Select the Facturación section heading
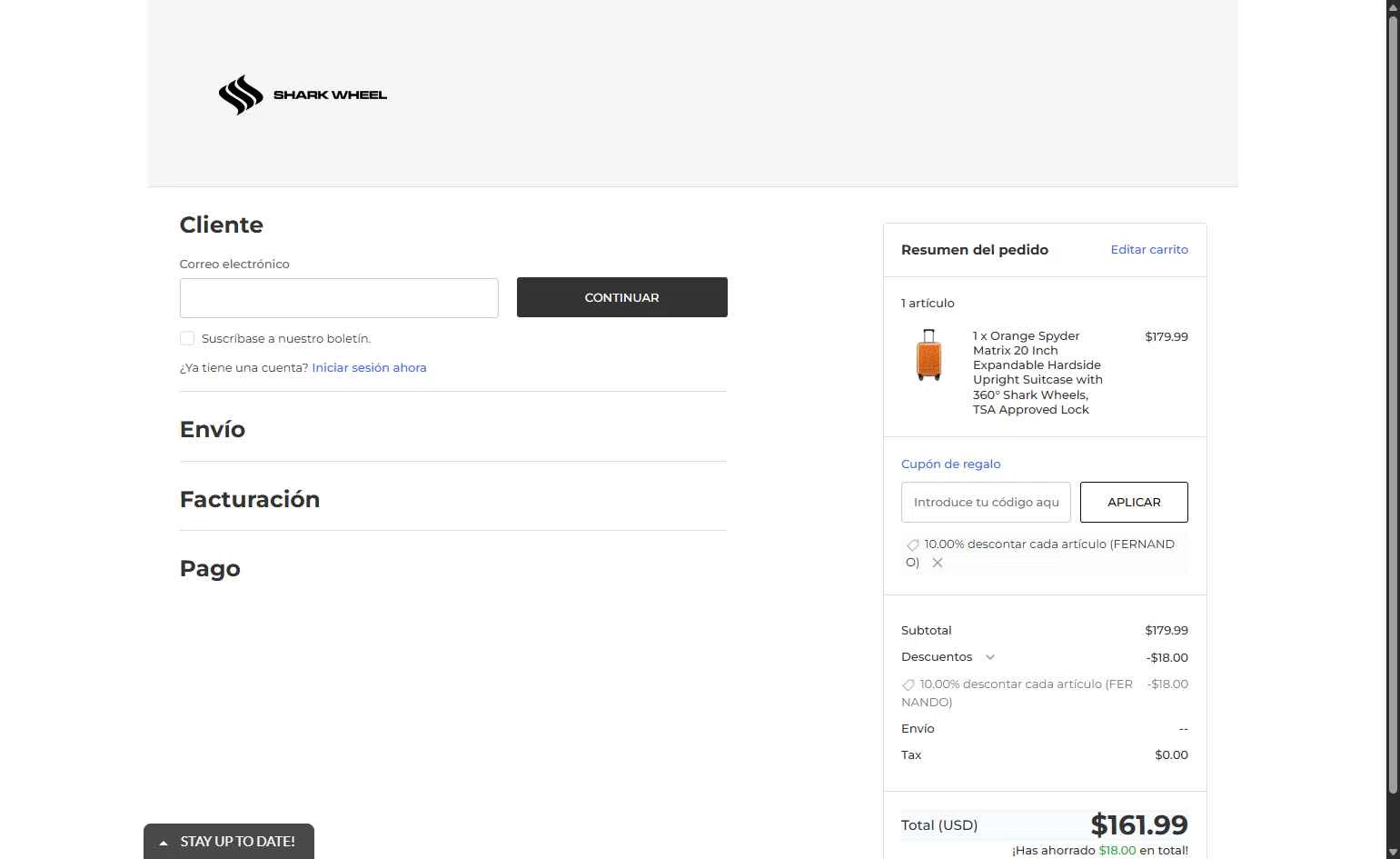 coord(250,499)
